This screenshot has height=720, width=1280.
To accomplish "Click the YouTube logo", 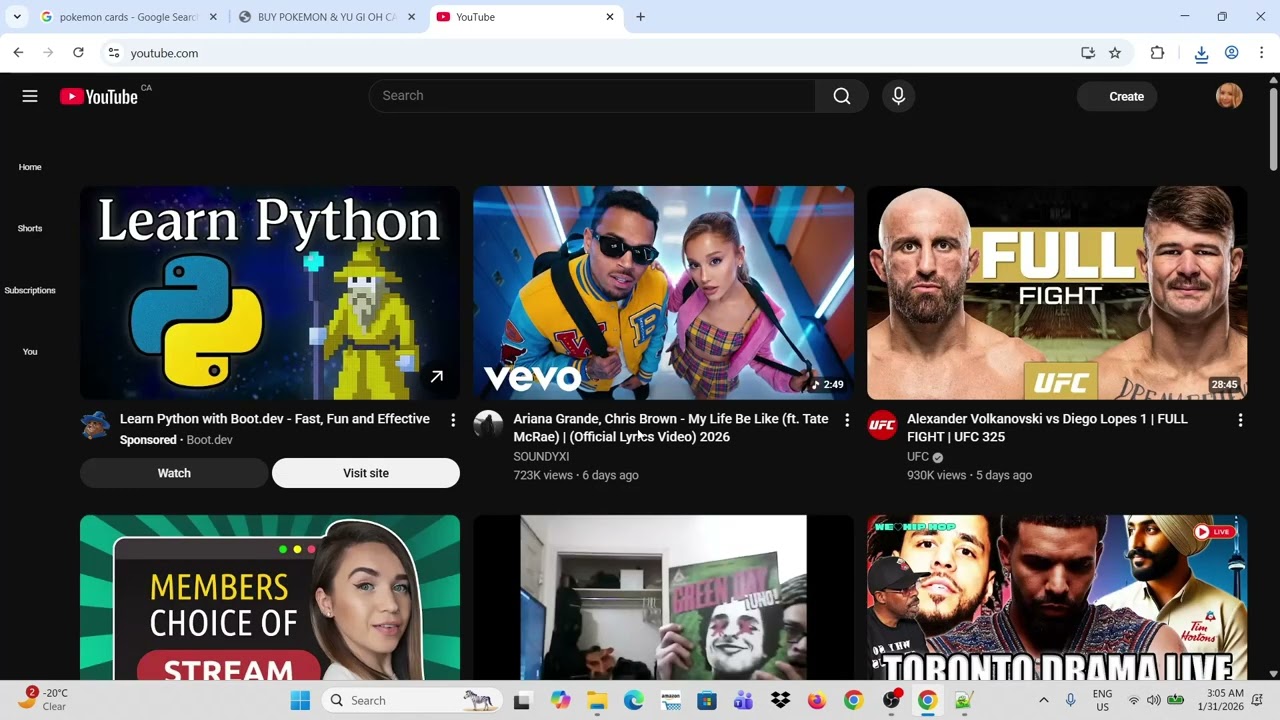I will click(98, 96).
